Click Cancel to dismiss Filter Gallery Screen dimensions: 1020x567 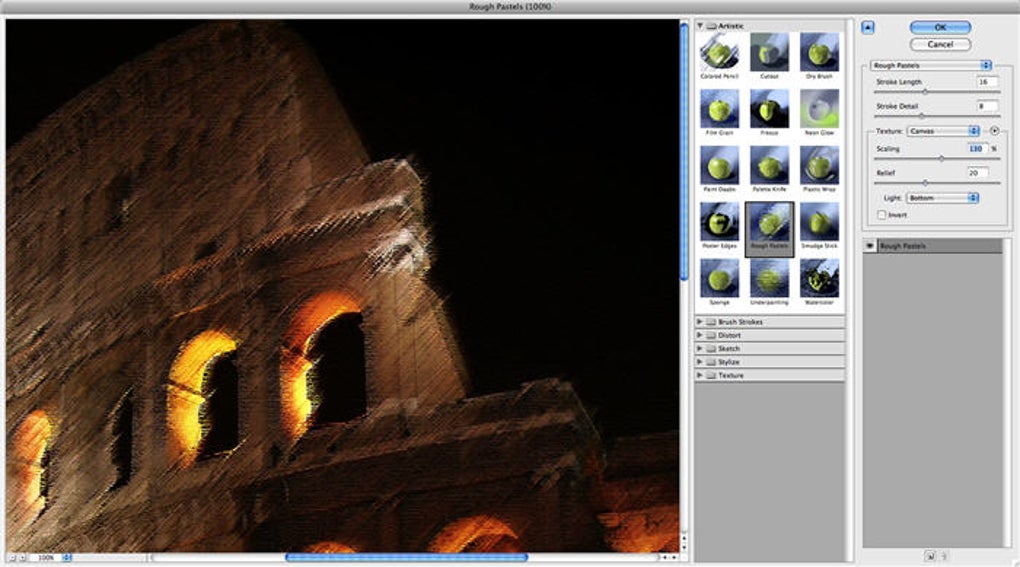[x=941, y=44]
